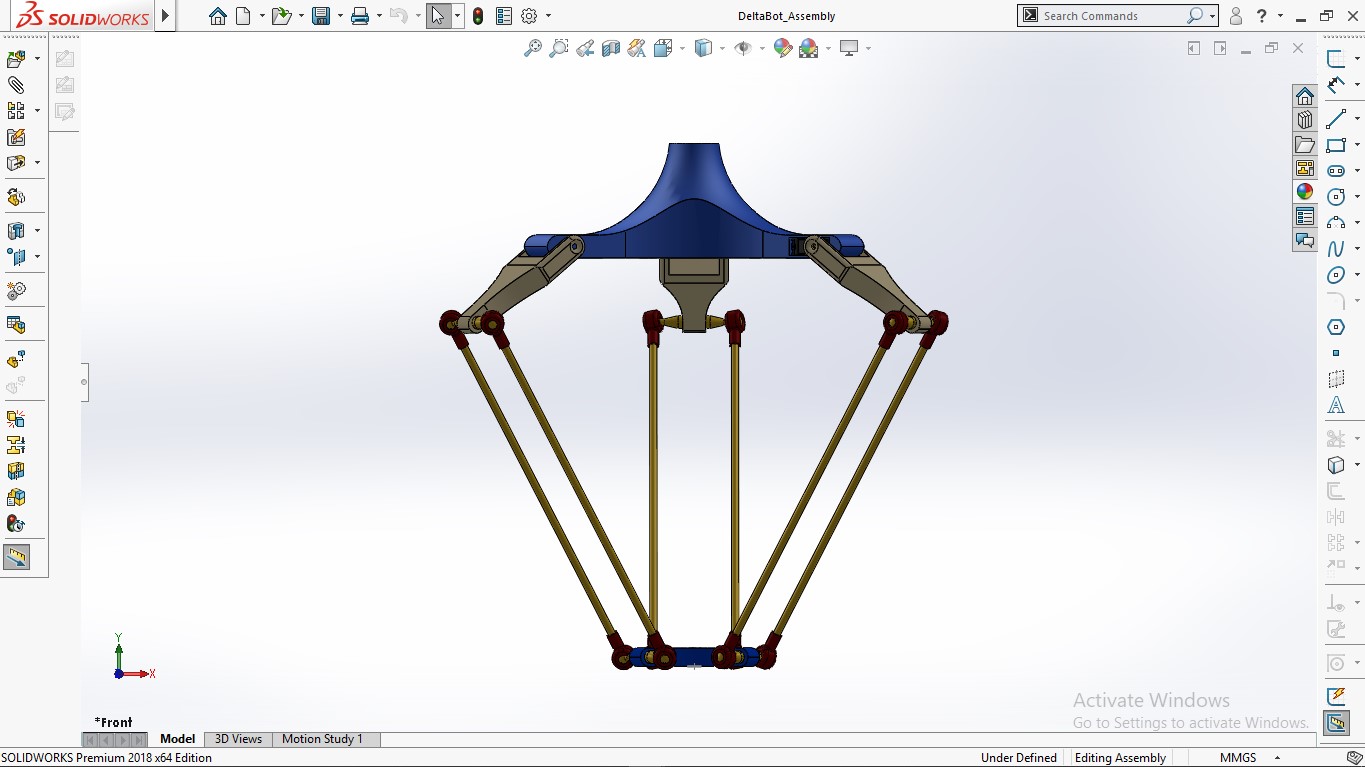
Task: Click the Rebuild traffic light icon
Action: 478,16
